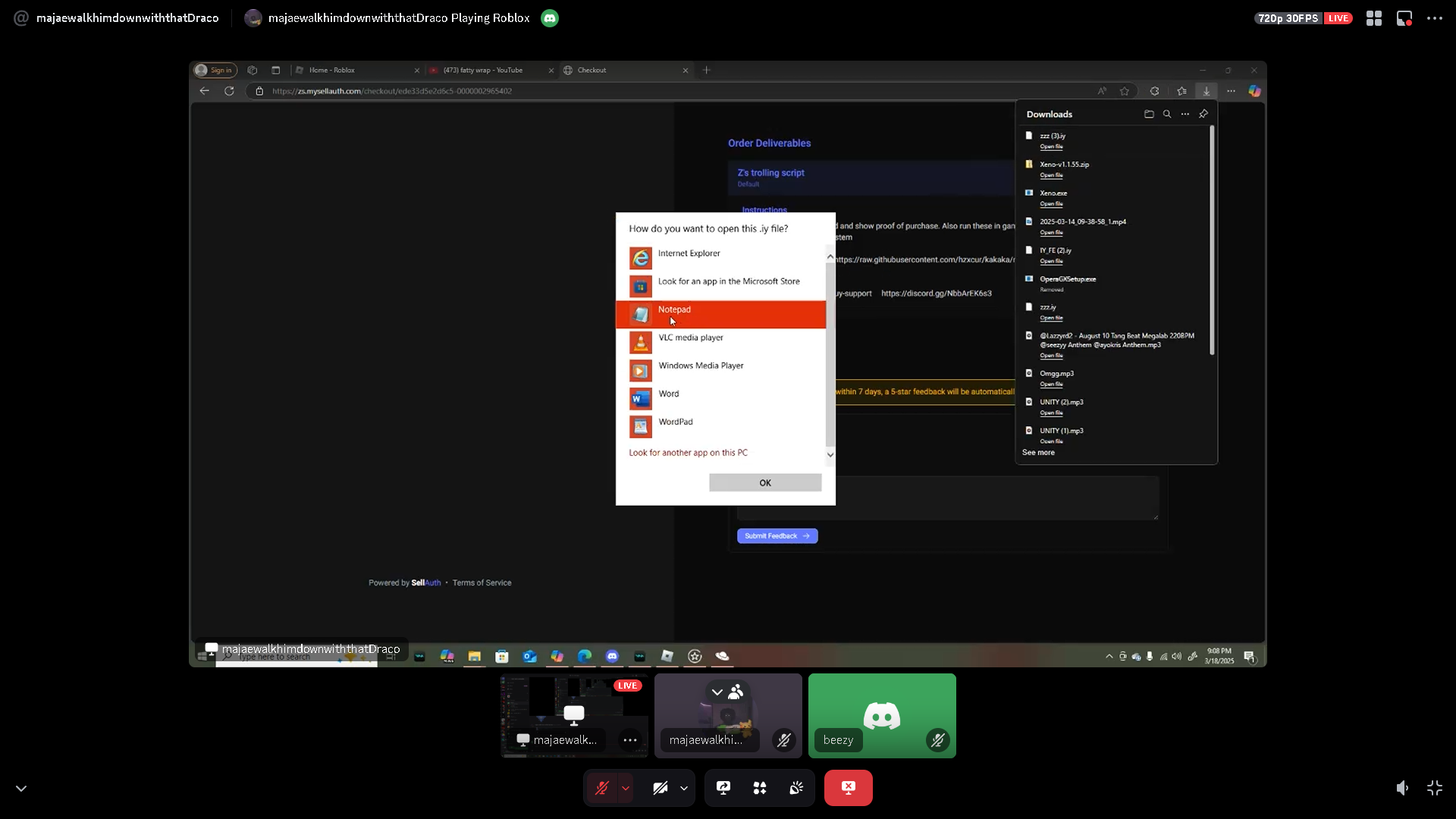The height and width of the screenshot is (819, 1456).
Task: Open the soundboard icon
Action: coord(796,788)
